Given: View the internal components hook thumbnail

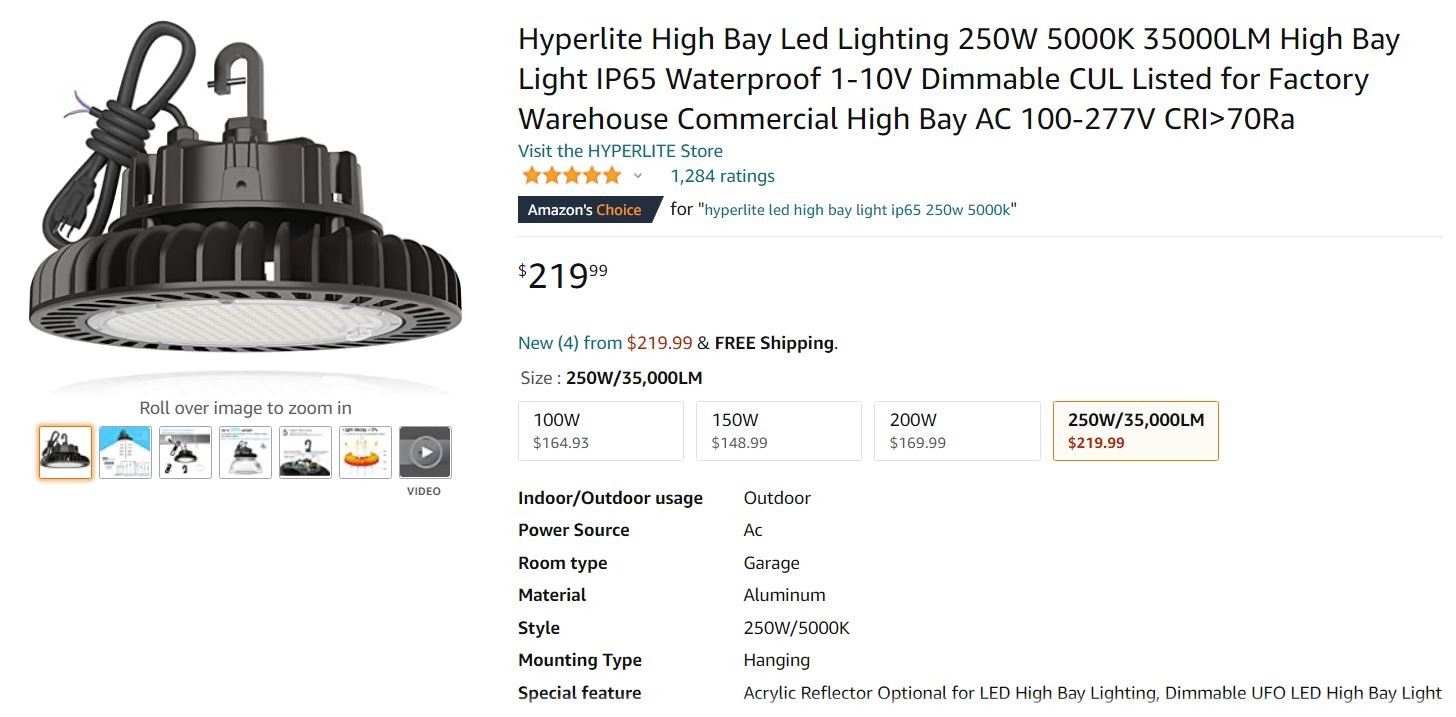Looking at the screenshot, I should point(305,452).
